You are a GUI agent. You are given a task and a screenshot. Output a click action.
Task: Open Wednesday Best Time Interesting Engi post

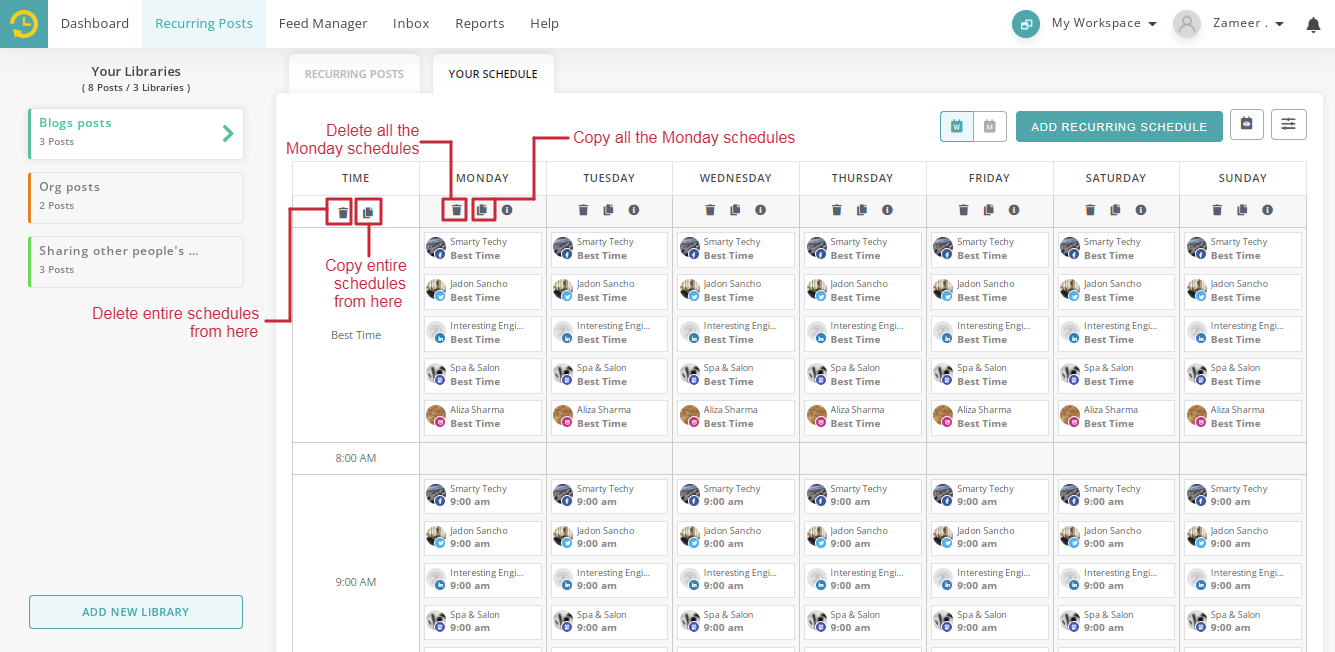coord(736,333)
